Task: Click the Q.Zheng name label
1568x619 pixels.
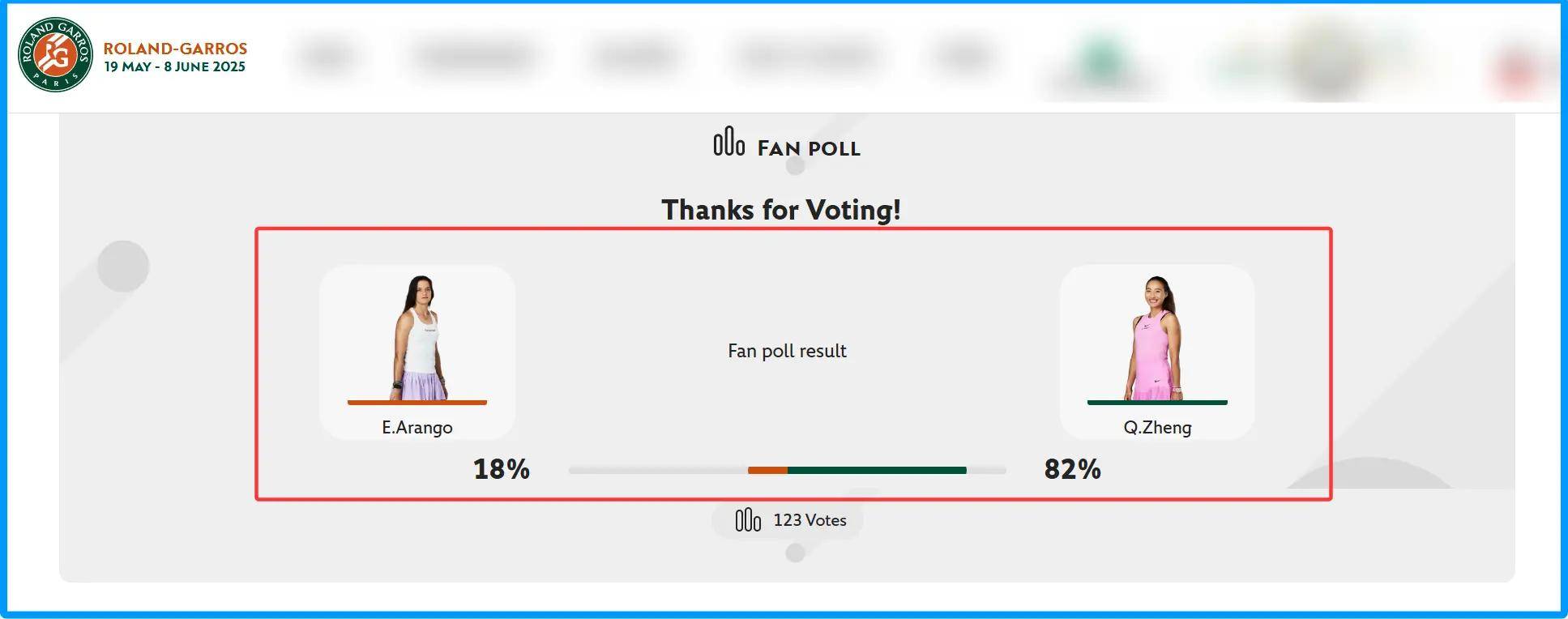Action: (1157, 427)
